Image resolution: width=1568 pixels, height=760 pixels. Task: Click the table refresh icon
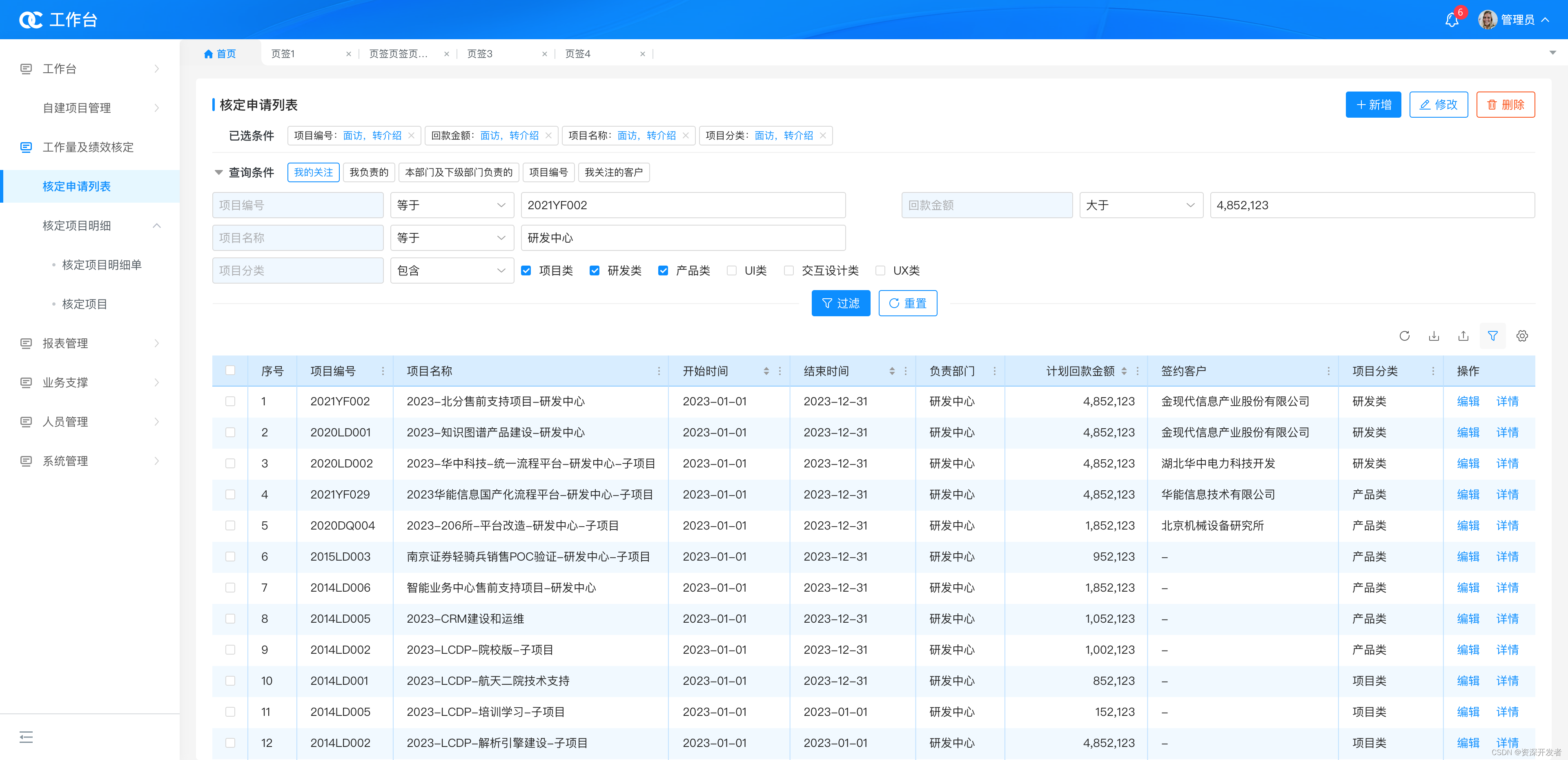pyautogui.click(x=1404, y=336)
